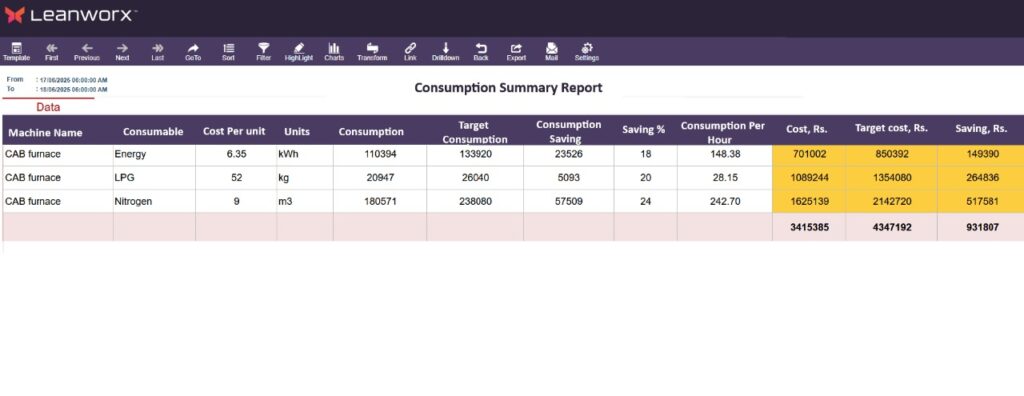Jump to the First page
Image resolution: width=1024 pixels, height=396 pixels.
(x=52, y=52)
